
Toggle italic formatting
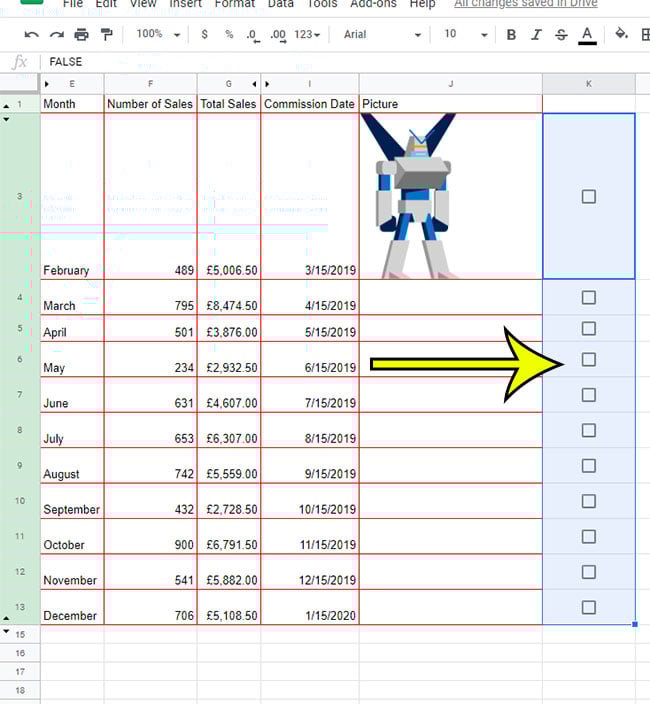click(x=536, y=35)
